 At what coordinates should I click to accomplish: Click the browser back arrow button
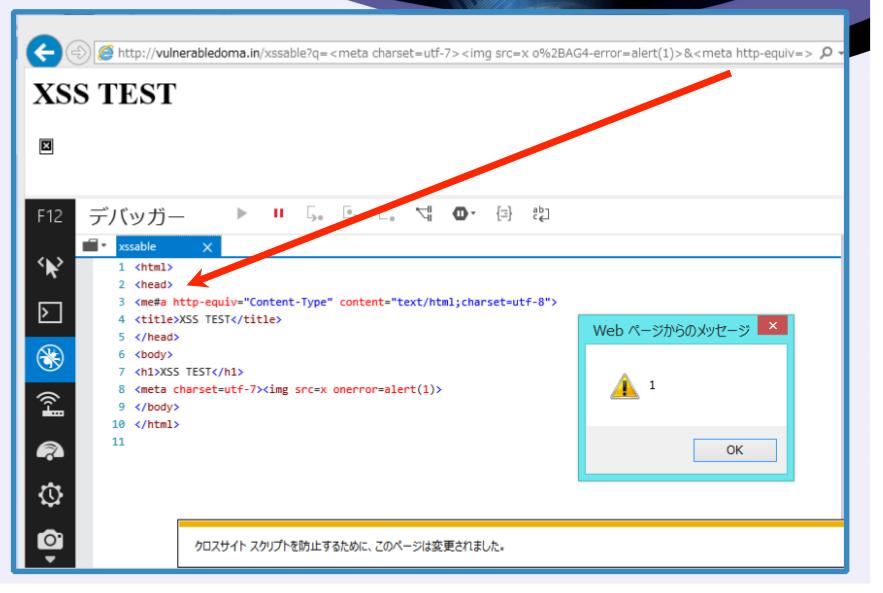click(x=44, y=52)
